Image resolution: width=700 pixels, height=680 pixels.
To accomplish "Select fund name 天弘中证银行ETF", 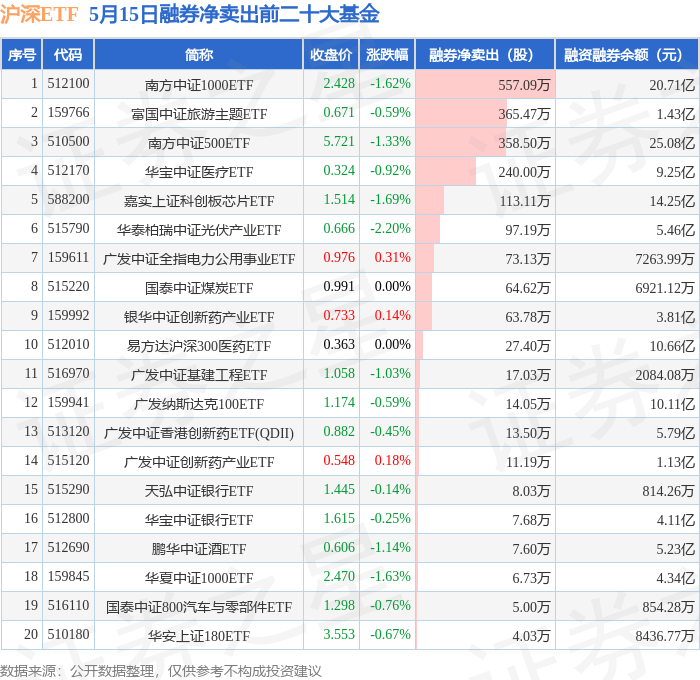I will (x=199, y=491).
